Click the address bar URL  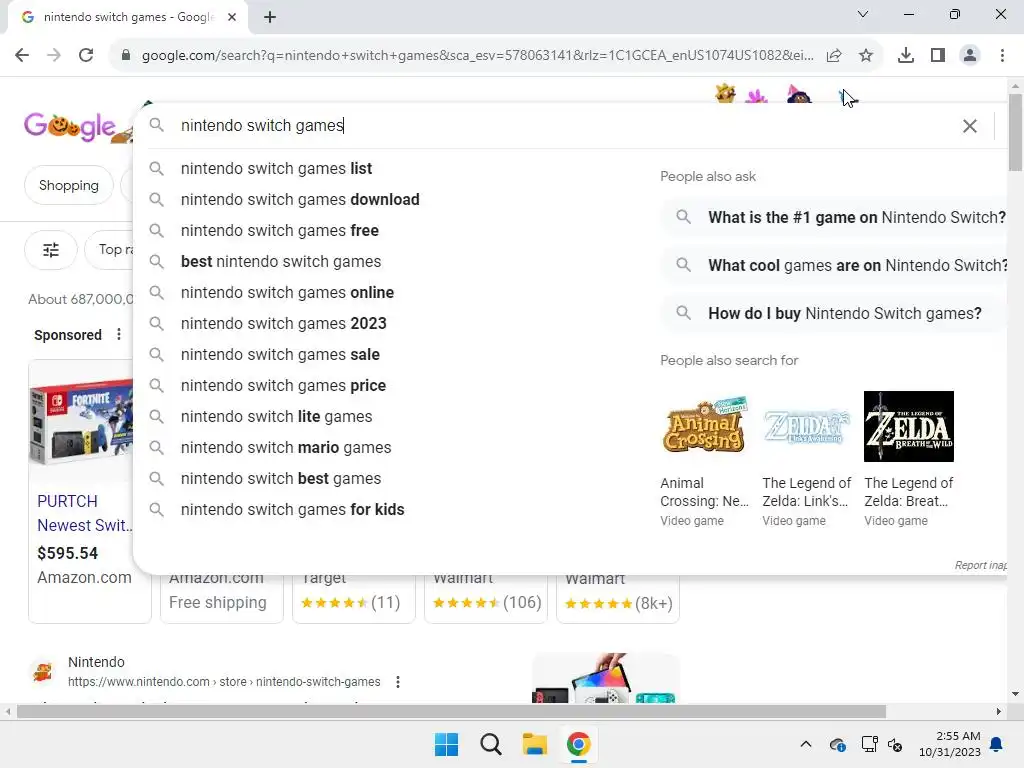click(x=477, y=56)
